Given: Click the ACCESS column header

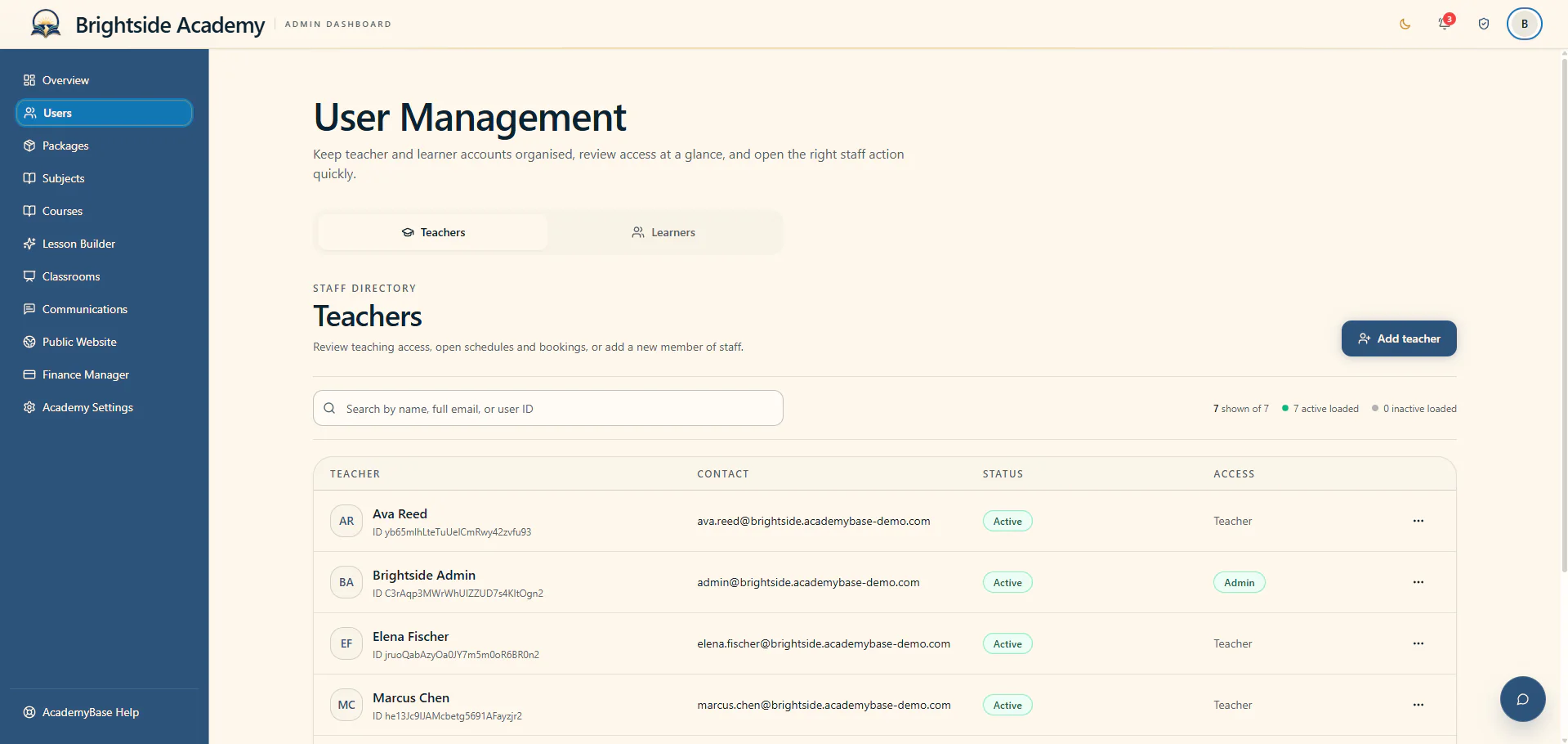Looking at the screenshot, I should point(1234,474).
